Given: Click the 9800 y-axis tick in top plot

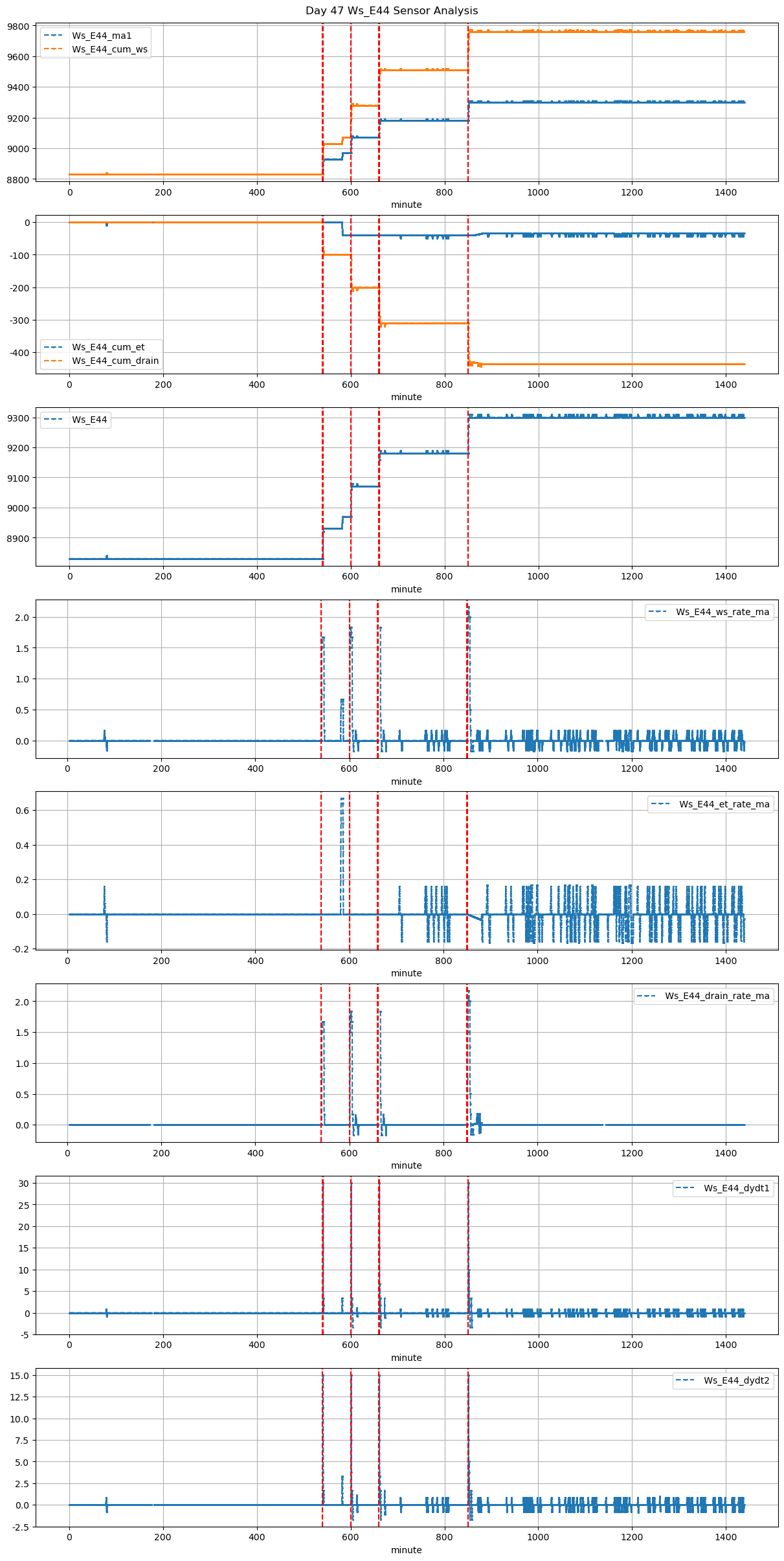Looking at the screenshot, I should [x=18, y=27].
